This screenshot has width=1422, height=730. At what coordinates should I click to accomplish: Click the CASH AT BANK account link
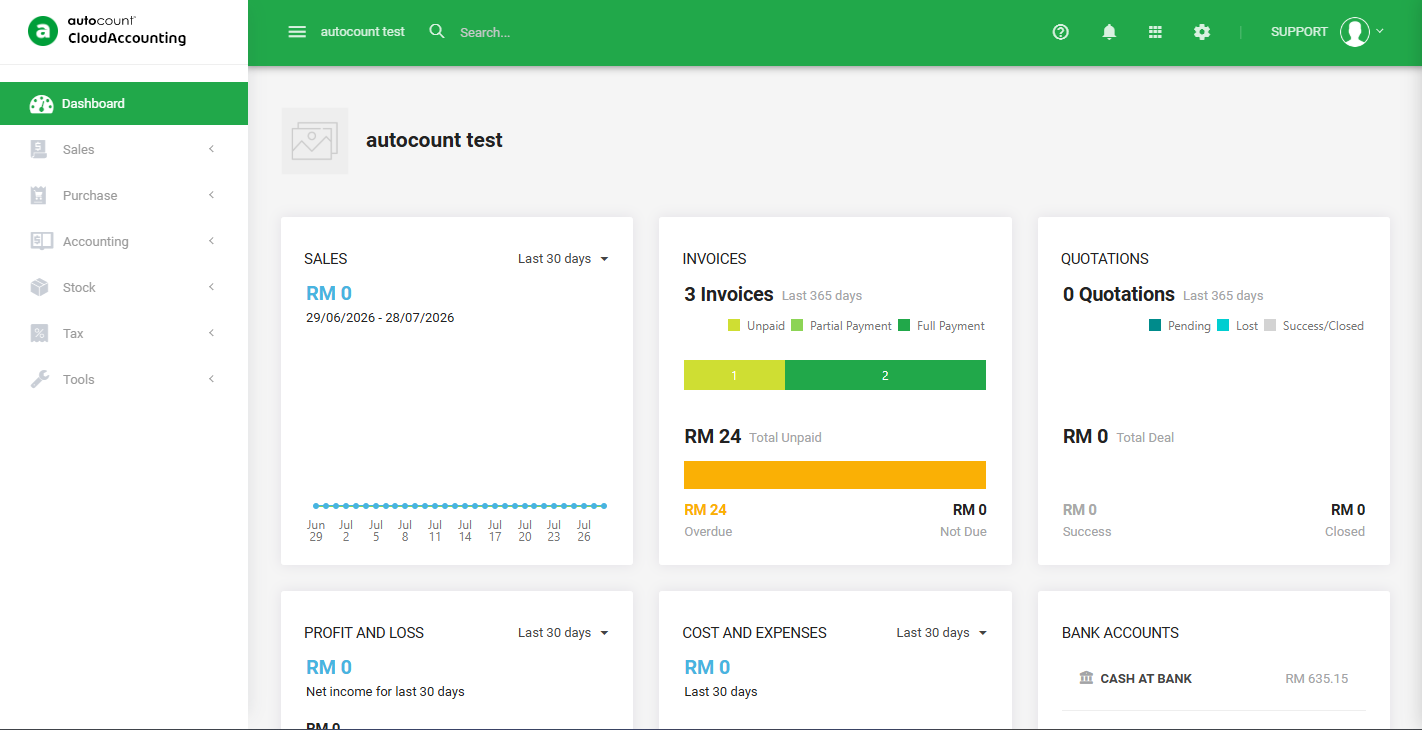[1146, 679]
